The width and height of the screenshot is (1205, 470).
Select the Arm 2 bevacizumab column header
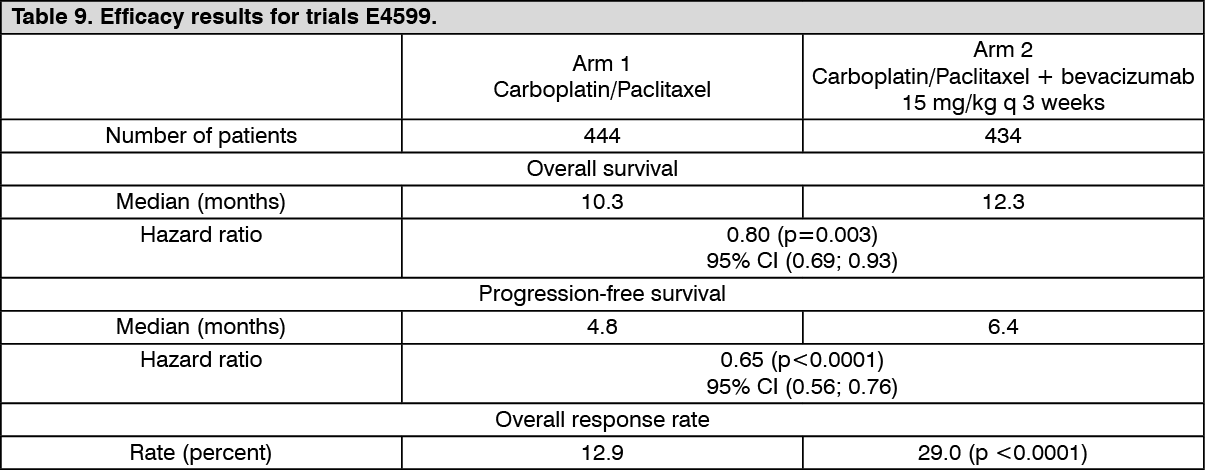pos(1003,77)
